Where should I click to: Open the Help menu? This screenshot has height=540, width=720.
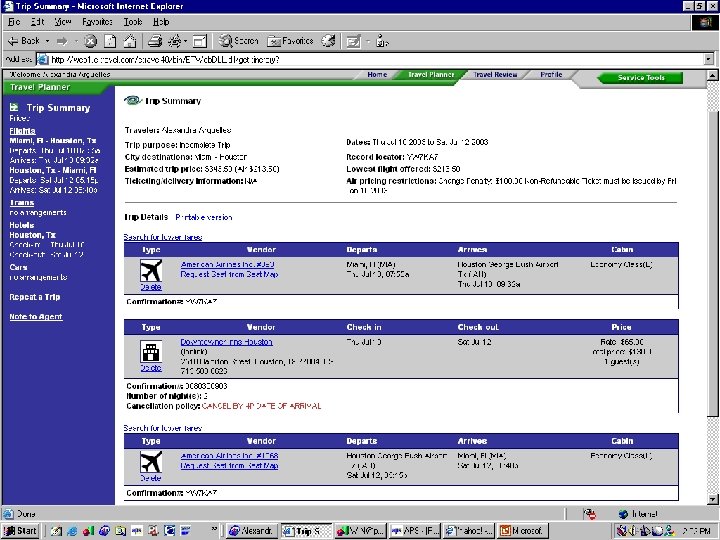[x=161, y=22]
